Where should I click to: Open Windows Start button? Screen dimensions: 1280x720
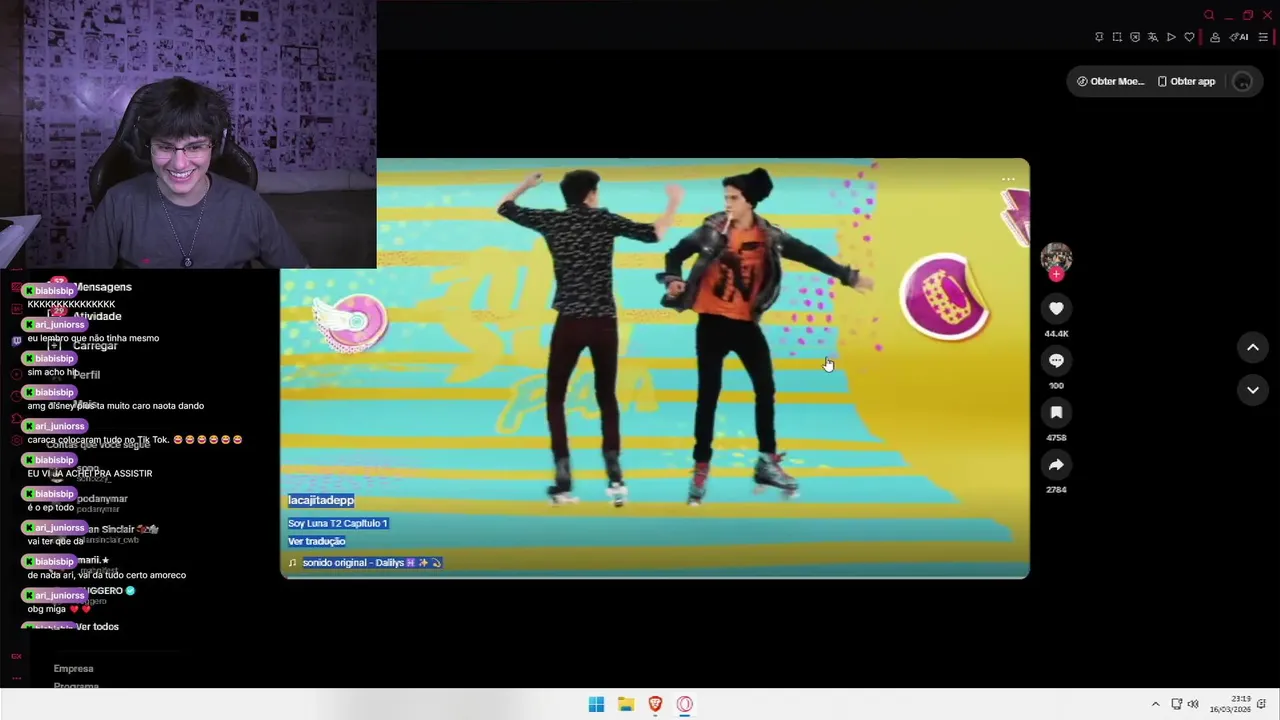(x=596, y=704)
